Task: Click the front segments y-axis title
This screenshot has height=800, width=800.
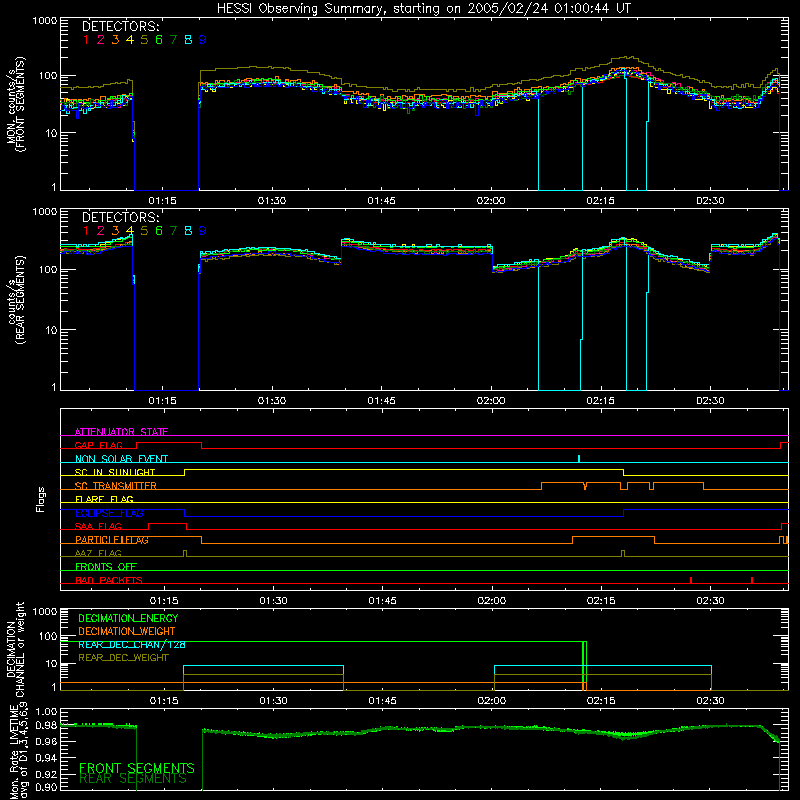Action: [x=15, y=105]
